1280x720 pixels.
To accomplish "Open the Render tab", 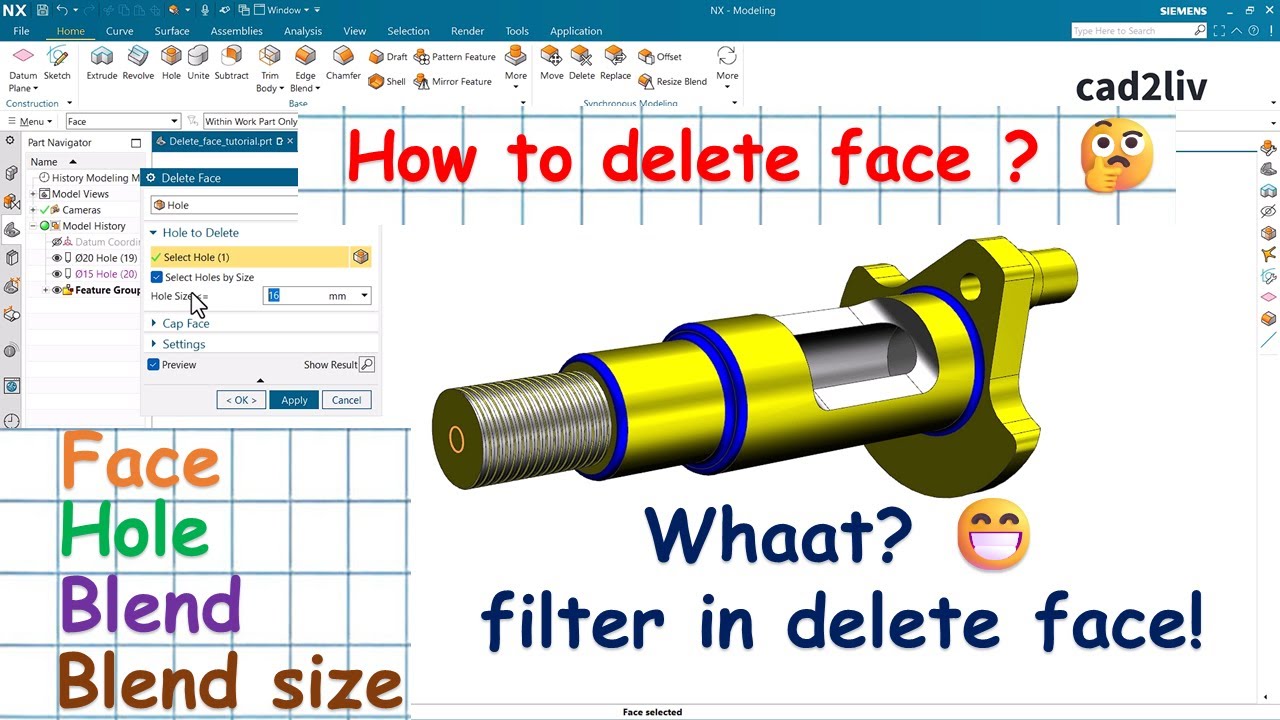I will pos(467,31).
